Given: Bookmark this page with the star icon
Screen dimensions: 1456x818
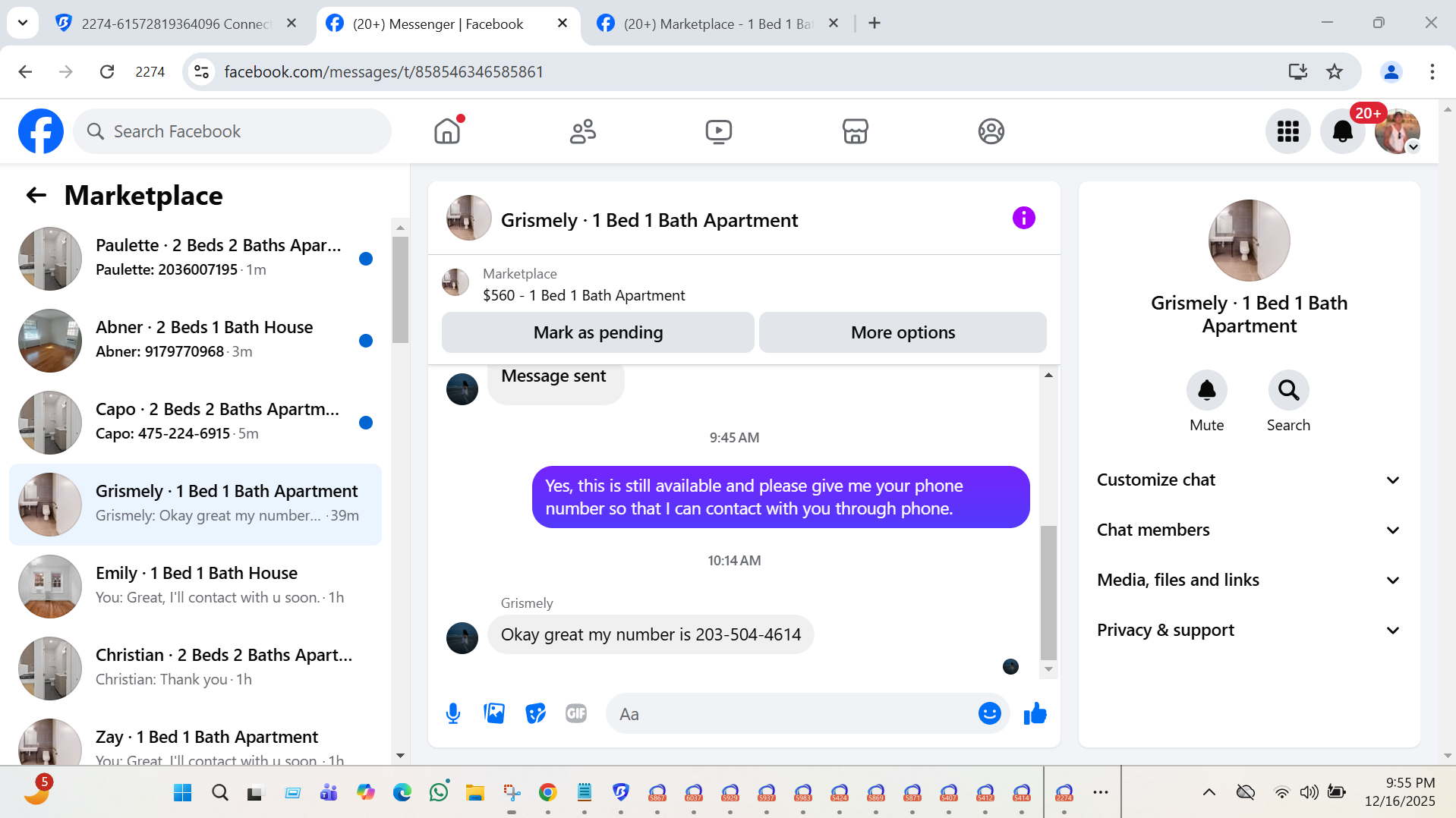Looking at the screenshot, I should (x=1334, y=71).
